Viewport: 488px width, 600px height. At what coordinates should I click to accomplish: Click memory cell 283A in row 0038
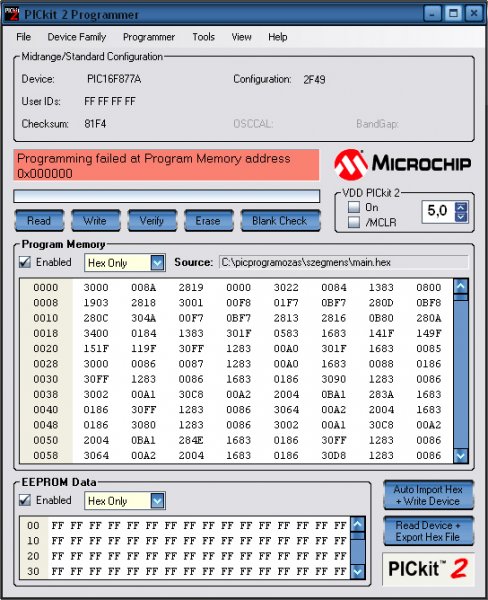[x=381, y=395]
